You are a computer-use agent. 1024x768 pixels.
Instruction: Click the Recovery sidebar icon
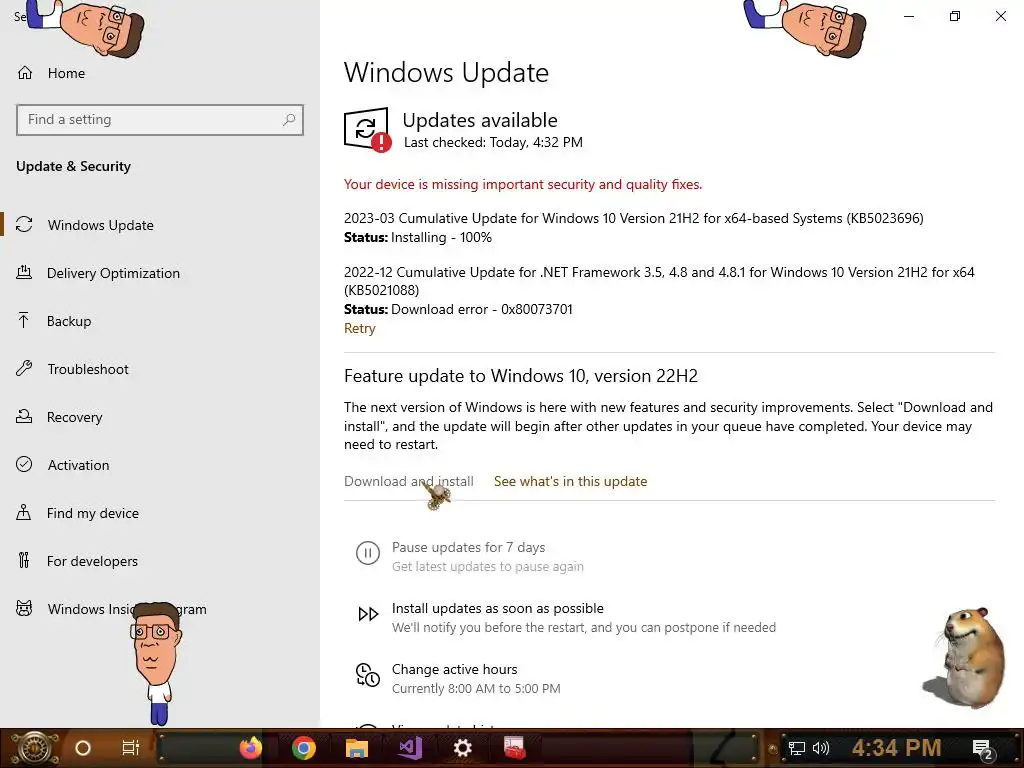tap(24, 417)
